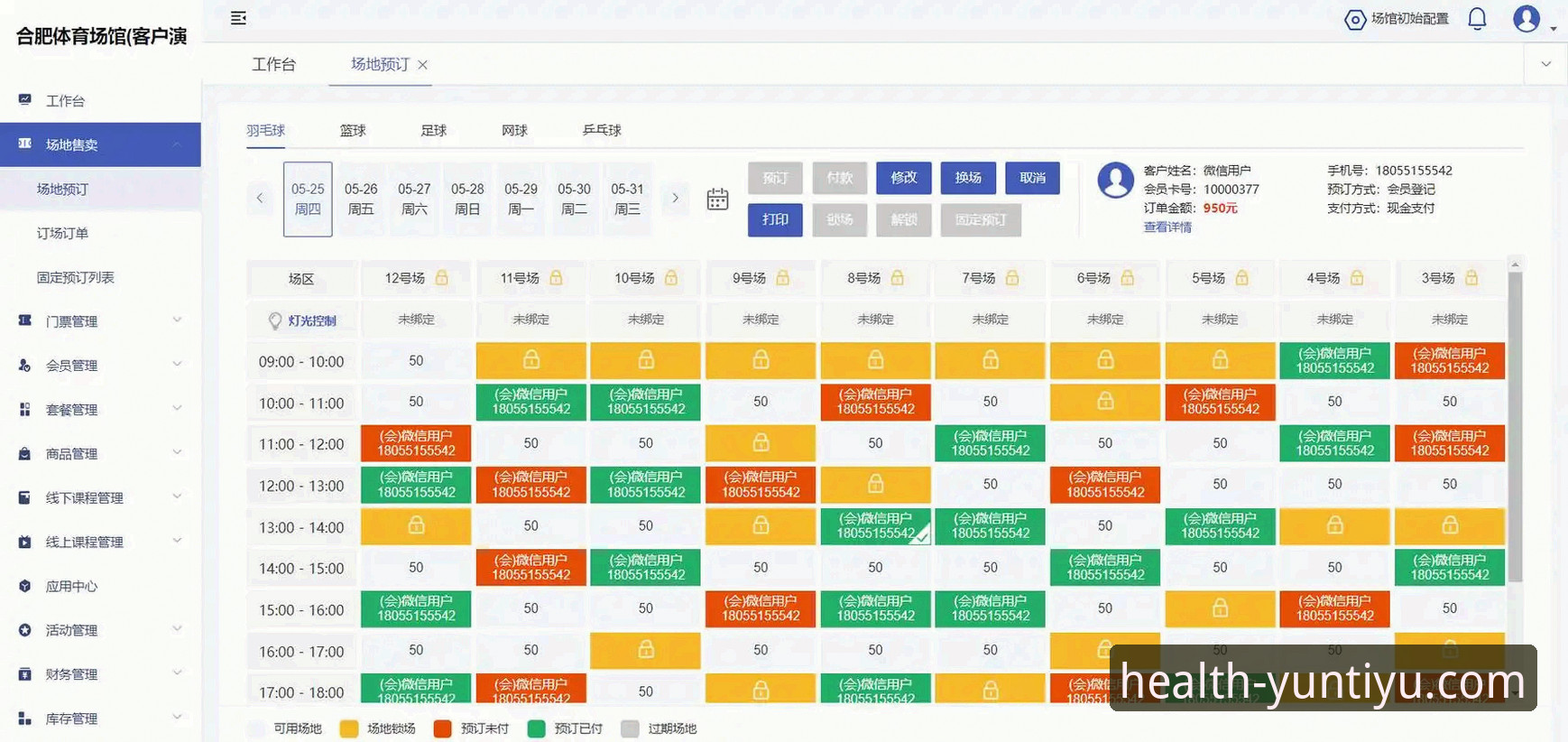Click the lock icon on 3号场
This screenshot has height=742, width=1568.
(1471, 278)
